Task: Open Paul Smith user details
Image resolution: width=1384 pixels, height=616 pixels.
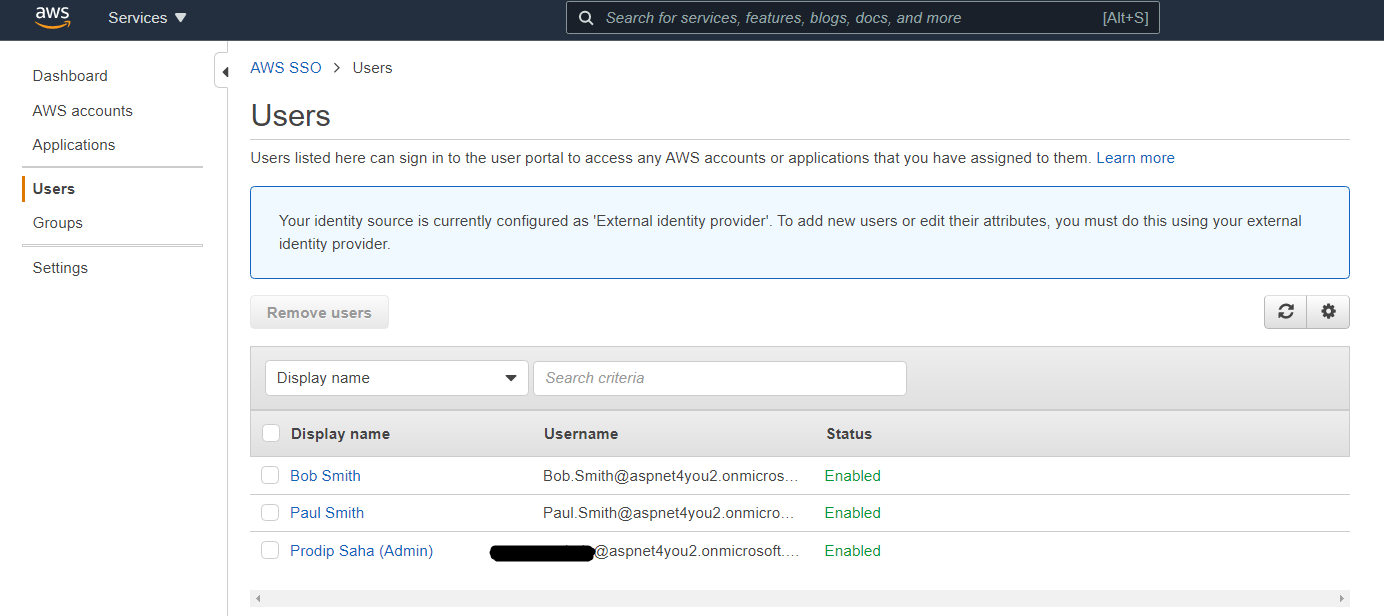Action: (x=327, y=513)
